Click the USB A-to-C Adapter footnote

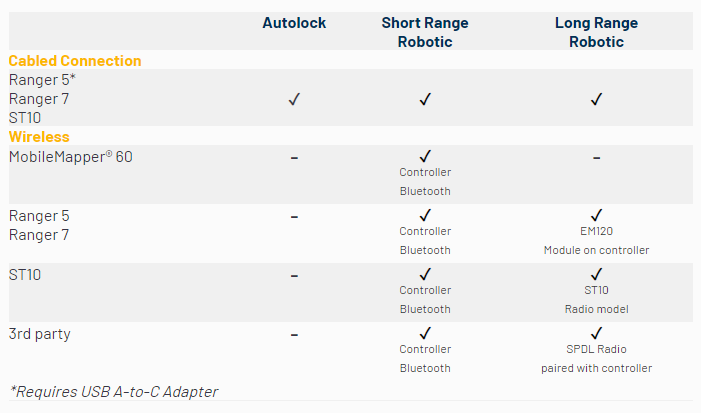114,391
